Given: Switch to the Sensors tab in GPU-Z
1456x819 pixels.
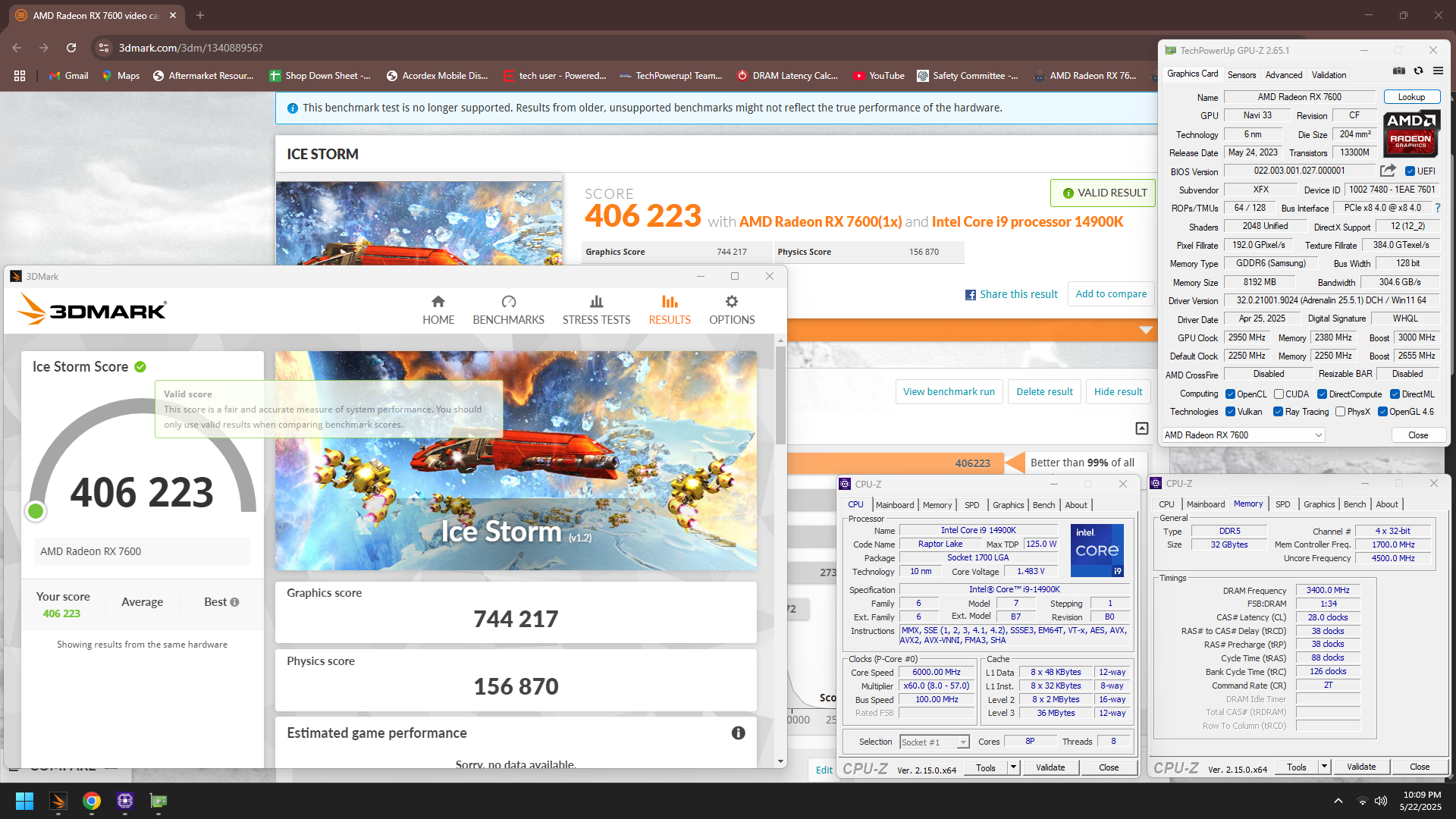Looking at the screenshot, I should [1241, 75].
